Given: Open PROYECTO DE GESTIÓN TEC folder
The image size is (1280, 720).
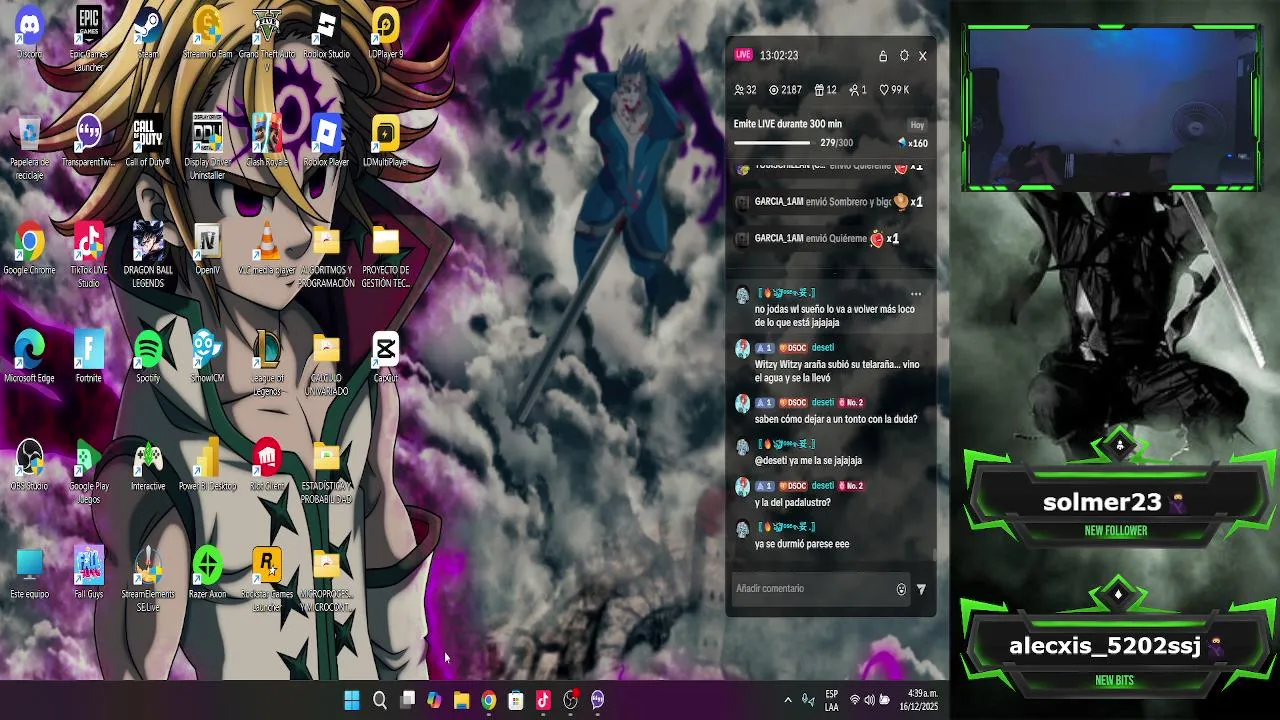Looking at the screenshot, I should pos(385,256).
